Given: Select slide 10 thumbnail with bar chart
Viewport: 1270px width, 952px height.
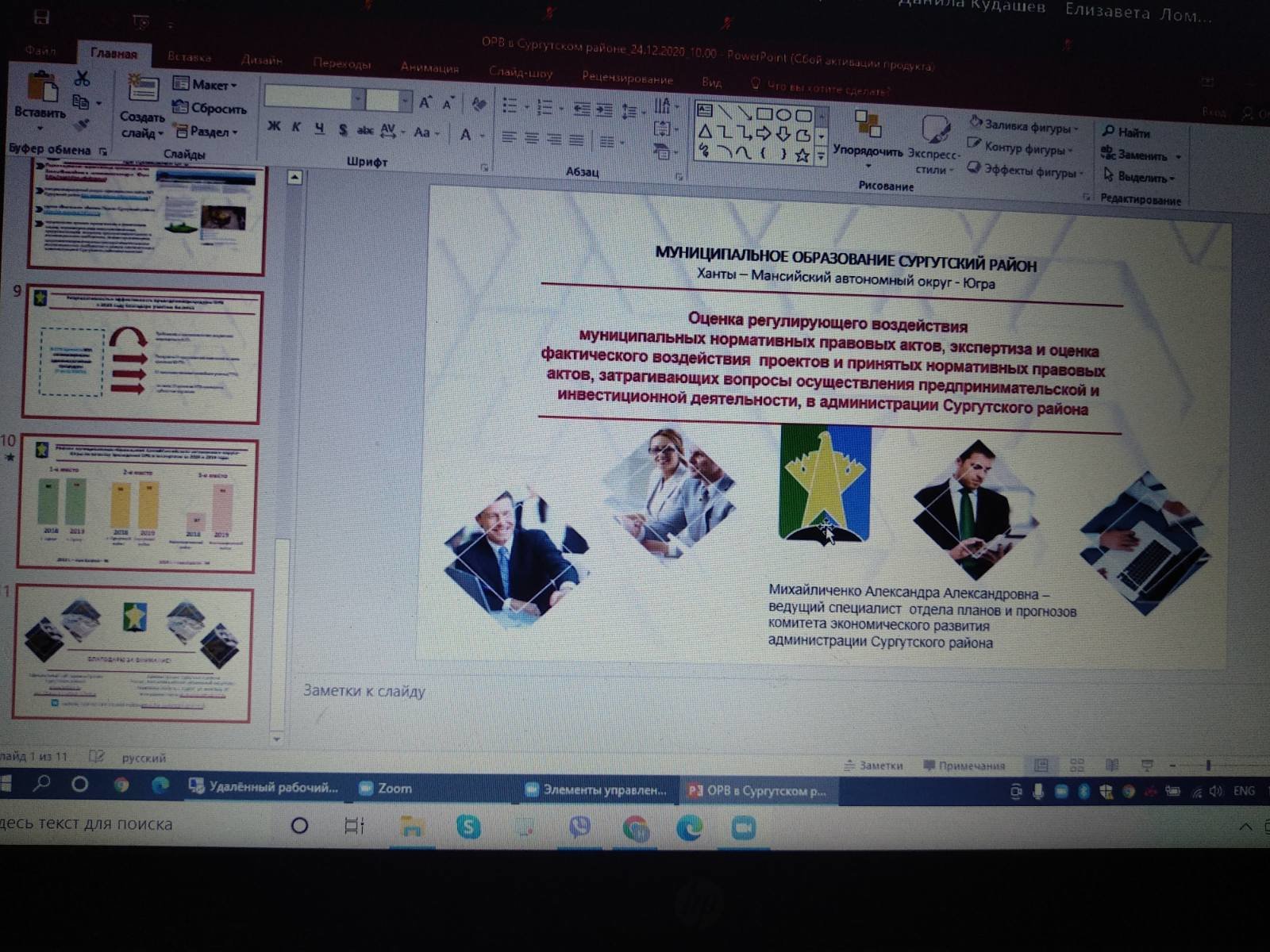Looking at the screenshot, I should tap(137, 503).
